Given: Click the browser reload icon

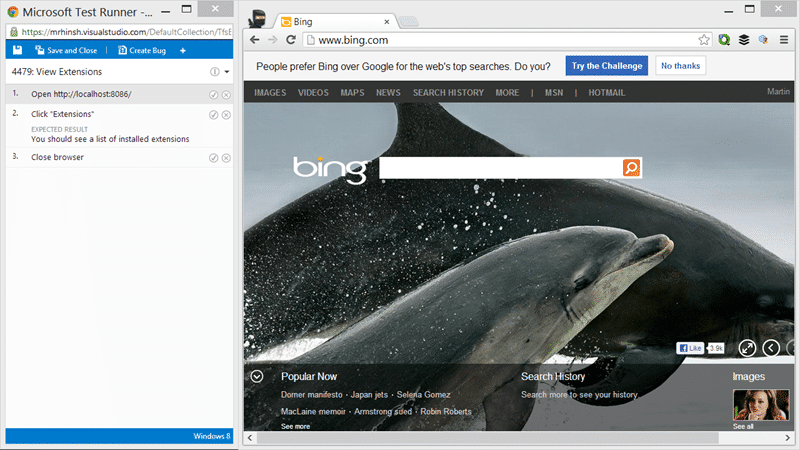Looking at the screenshot, I should tap(291, 40).
